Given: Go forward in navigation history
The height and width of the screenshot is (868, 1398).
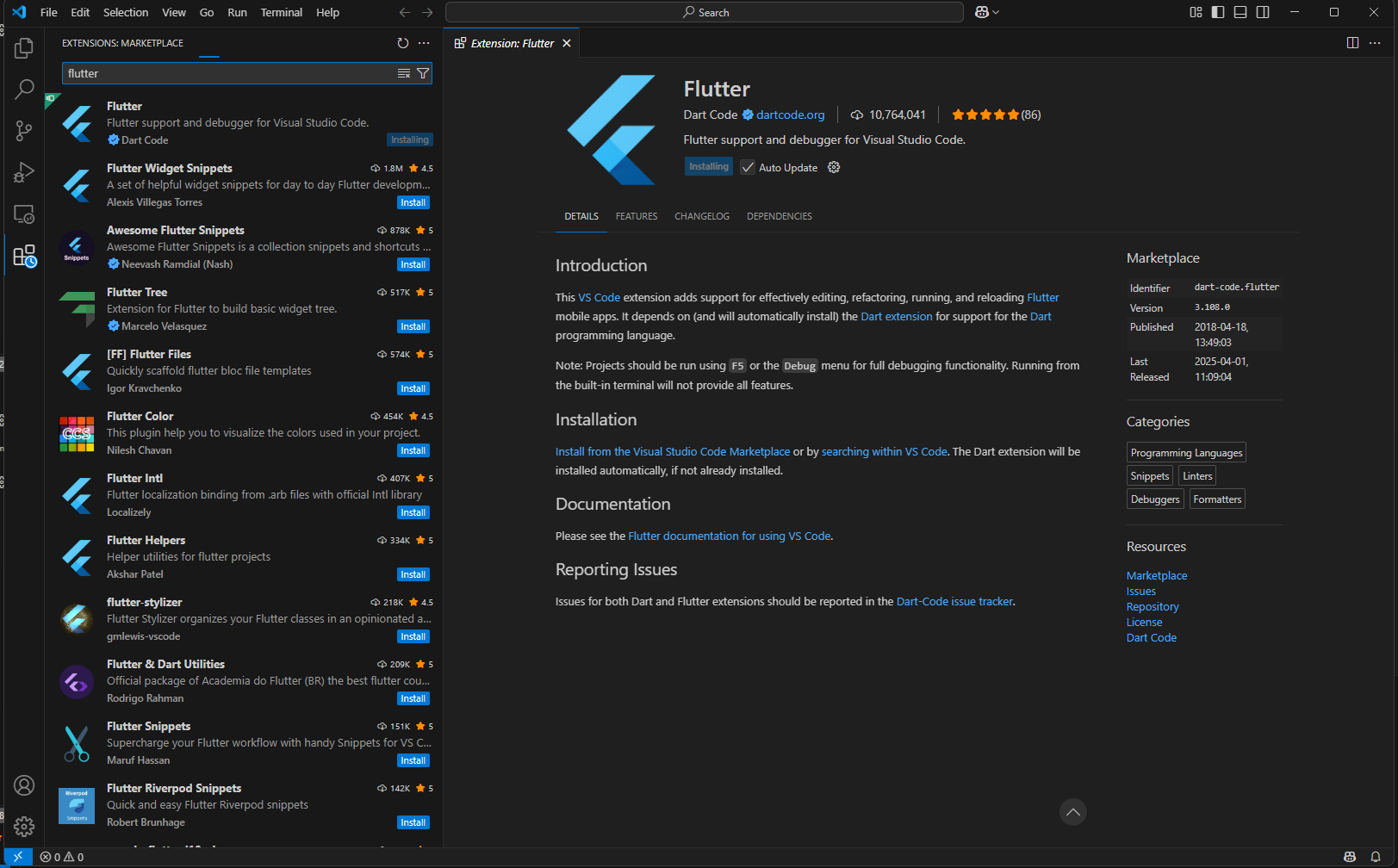Looking at the screenshot, I should click(427, 12).
